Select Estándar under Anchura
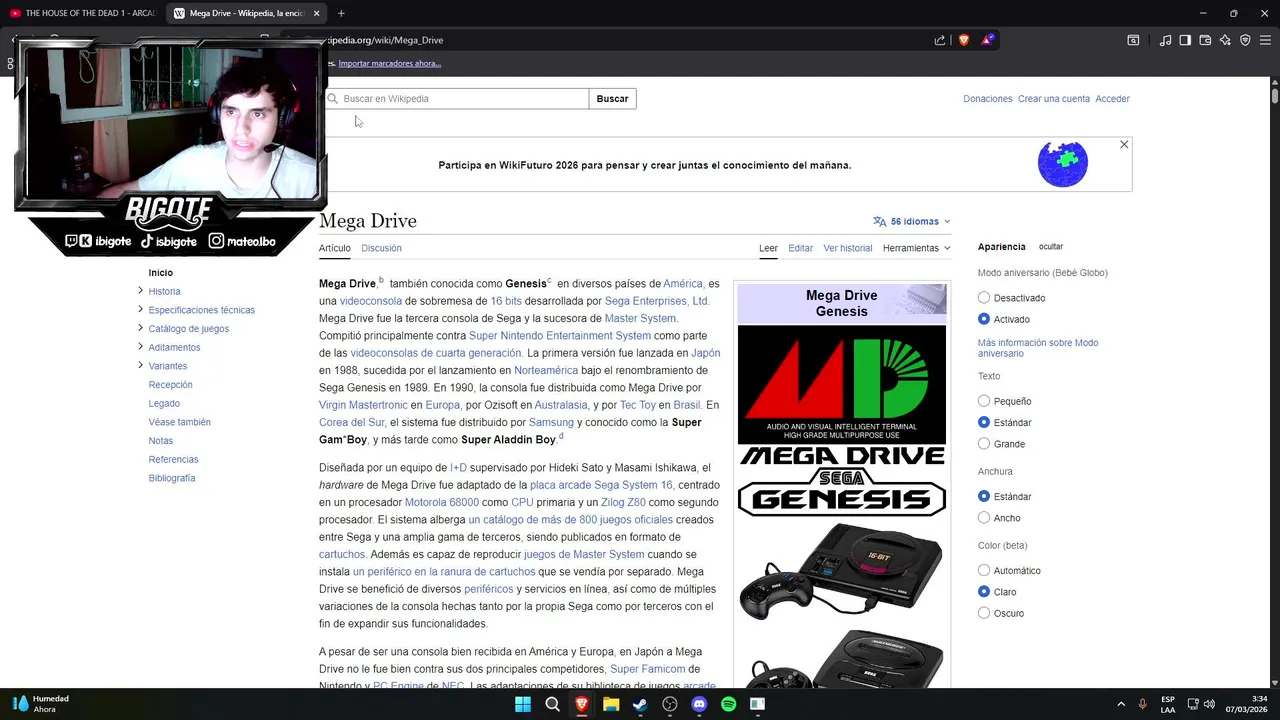The height and width of the screenshot is (720, 1280). coord(984,496)
